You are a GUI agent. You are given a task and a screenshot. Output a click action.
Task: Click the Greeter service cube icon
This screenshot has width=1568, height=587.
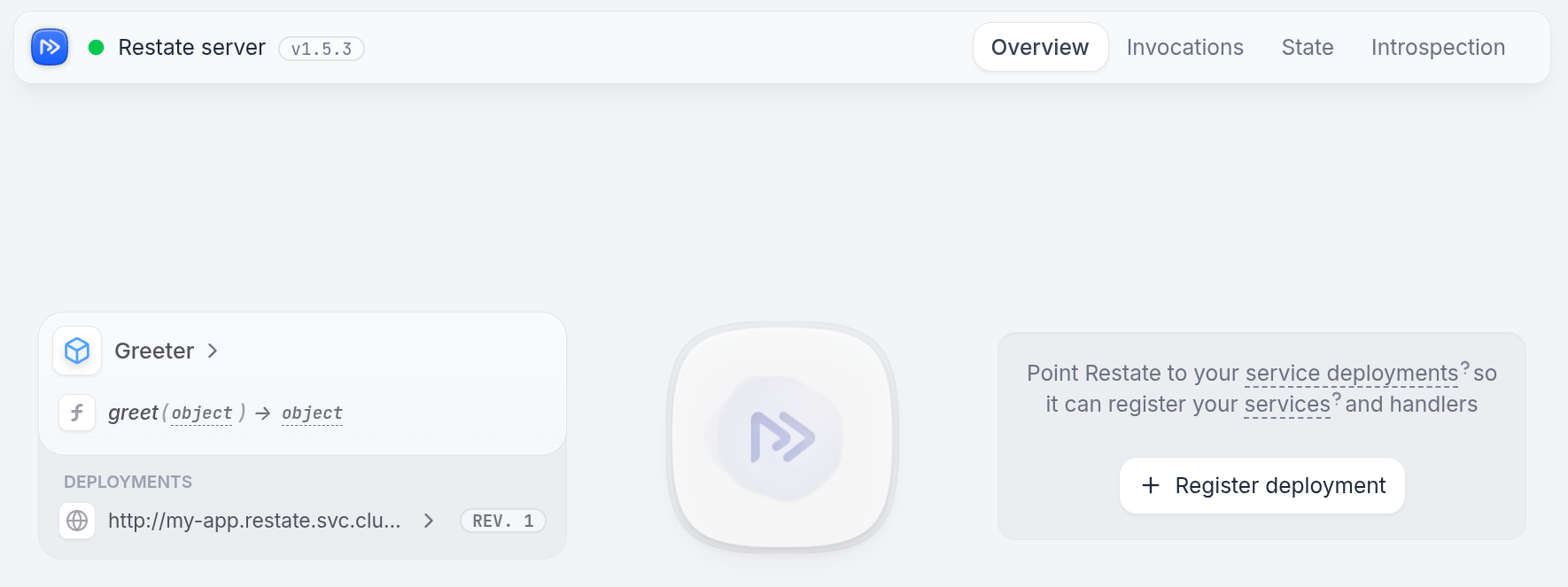coord(77,351)
